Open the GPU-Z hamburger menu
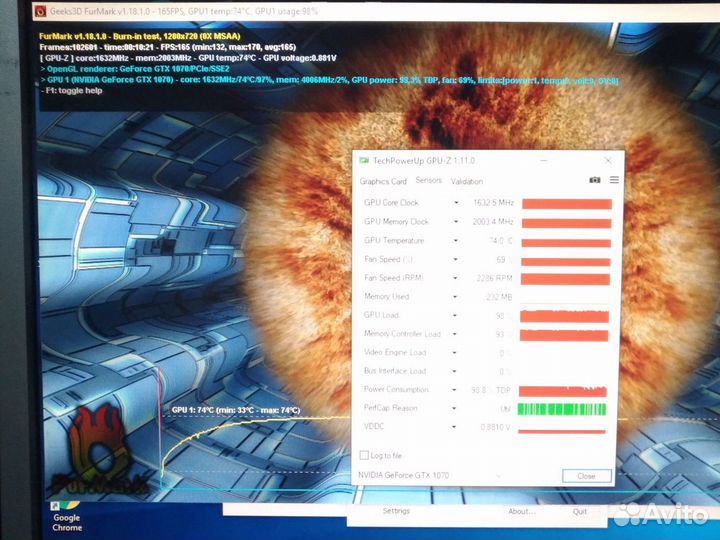 [614, 180]
